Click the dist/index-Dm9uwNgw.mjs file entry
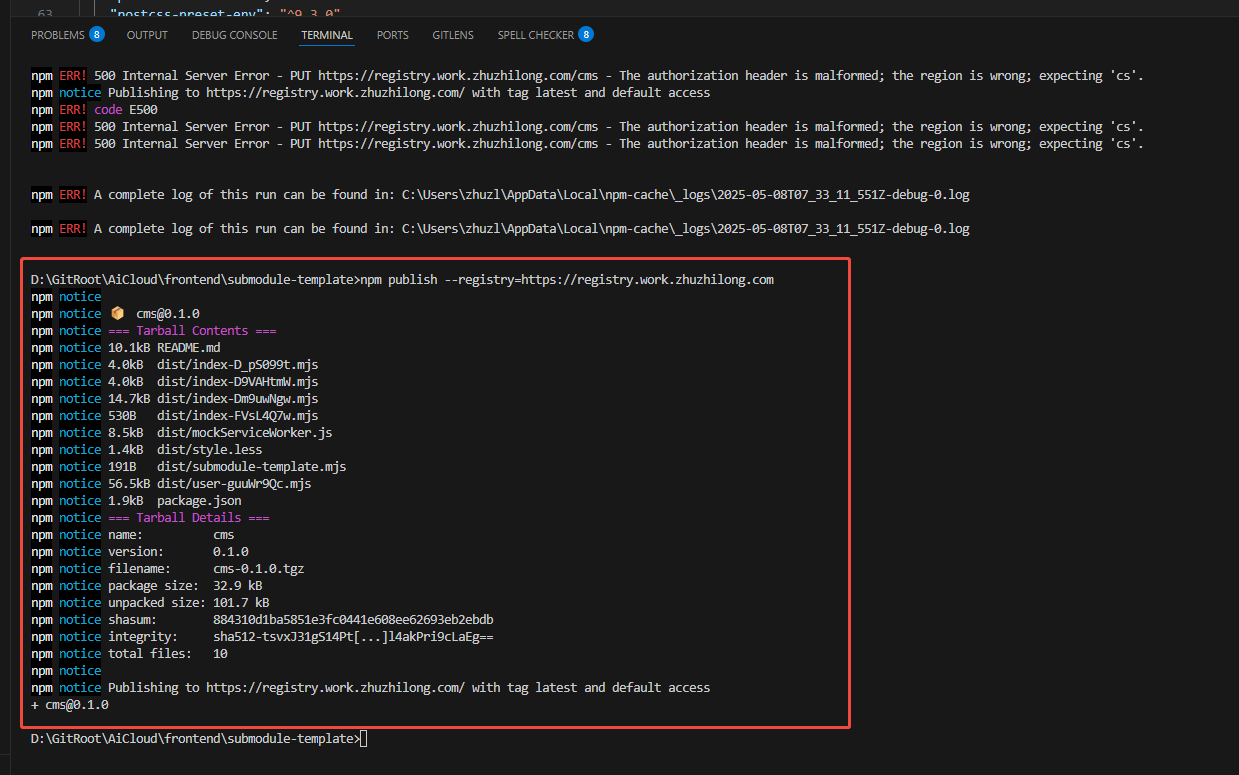The height and width of the screenshot is (775, 1239). (x=238, y=399)
